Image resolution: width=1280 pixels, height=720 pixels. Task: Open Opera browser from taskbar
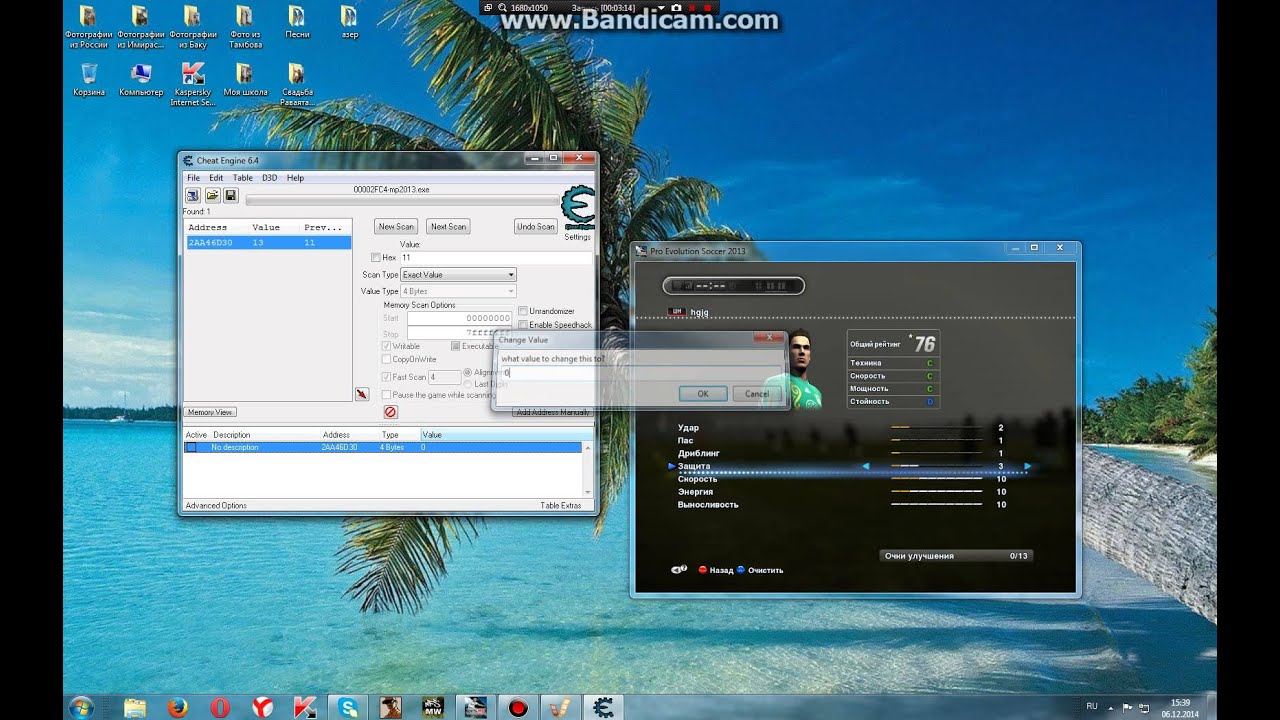click(220, 707)
